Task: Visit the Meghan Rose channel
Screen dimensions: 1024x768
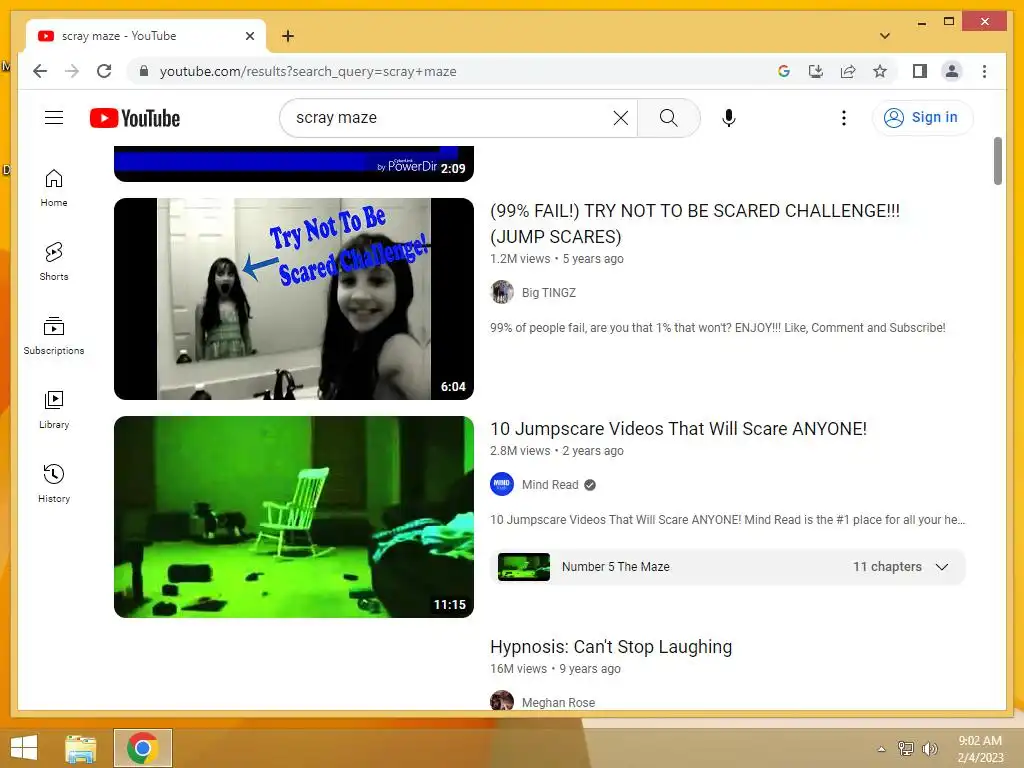Action: point(558,703)
